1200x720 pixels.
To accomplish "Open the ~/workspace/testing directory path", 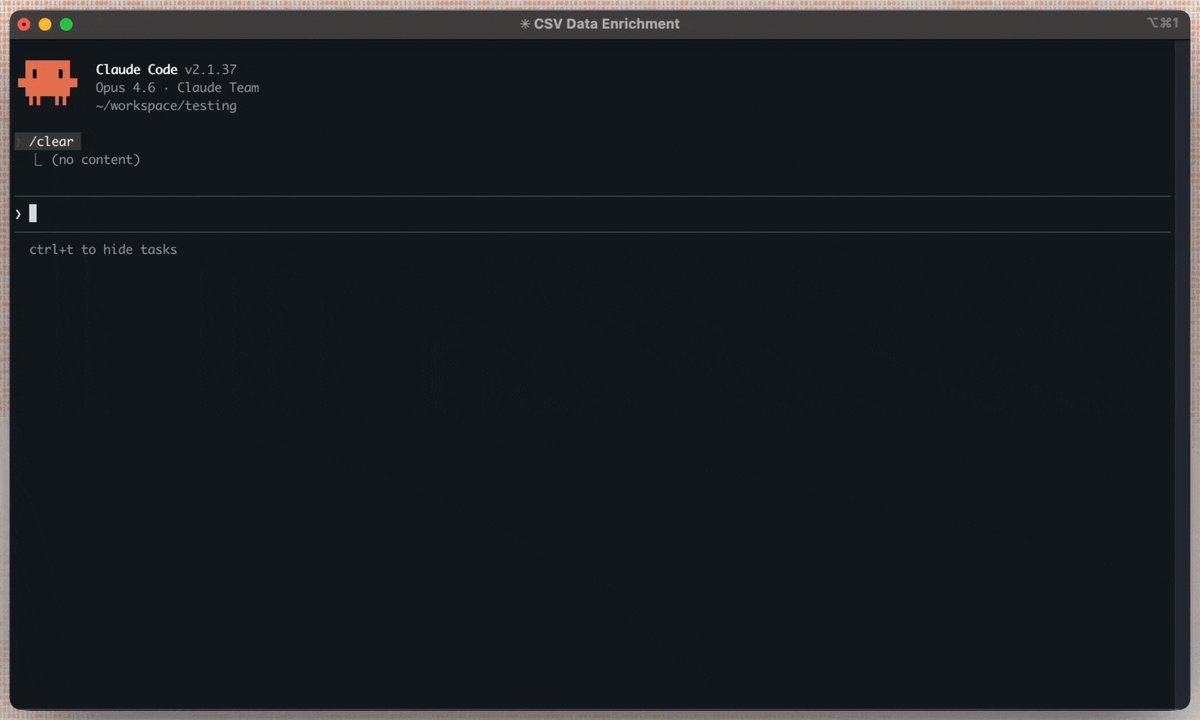I will click(164, 105).
